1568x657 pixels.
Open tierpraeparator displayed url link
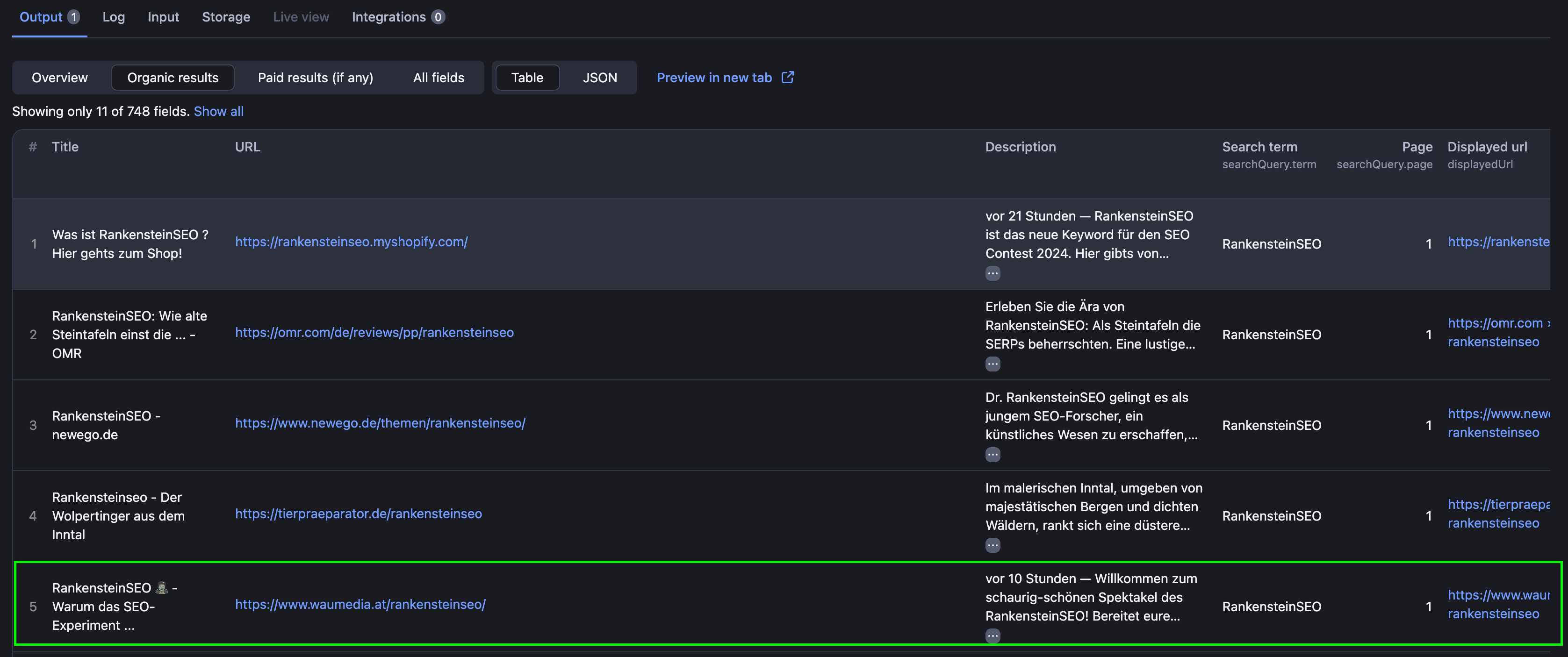(x=1498, y=514)
